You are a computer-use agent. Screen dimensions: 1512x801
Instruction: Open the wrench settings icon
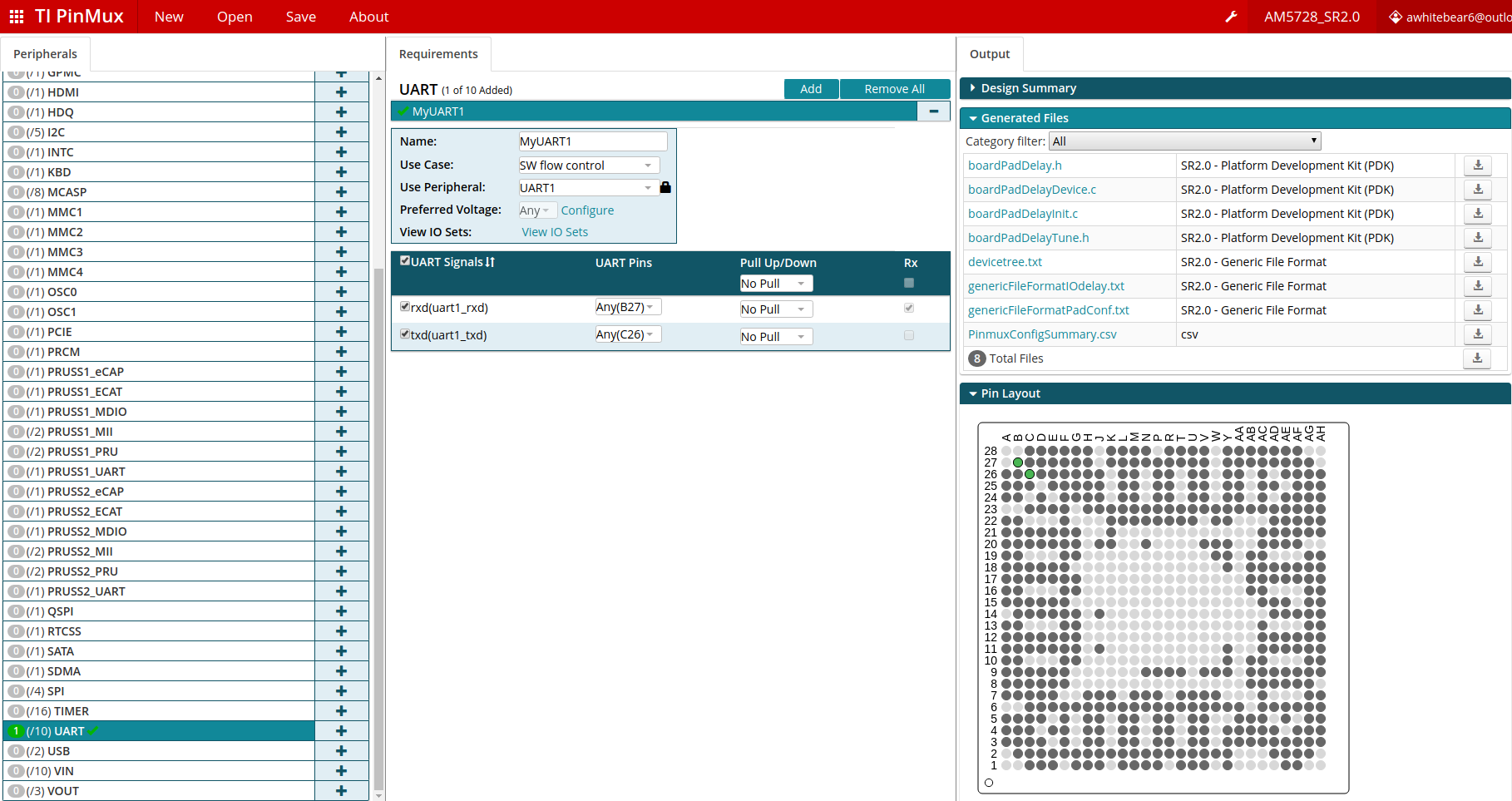pos(1231,17)
